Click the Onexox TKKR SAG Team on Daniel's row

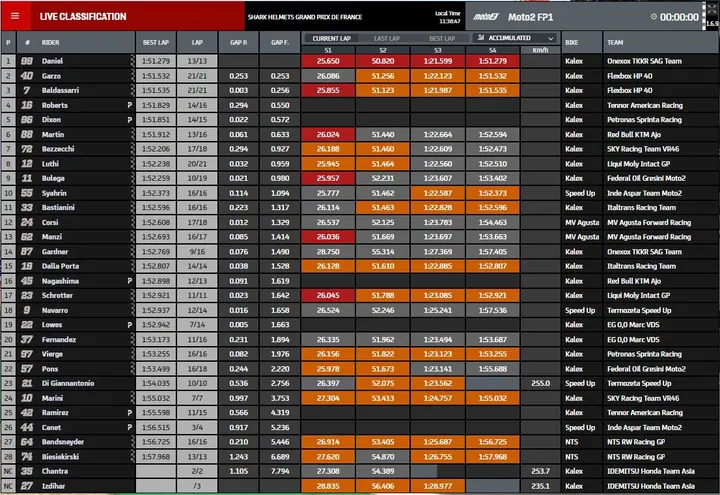click(x=644, y=61)
